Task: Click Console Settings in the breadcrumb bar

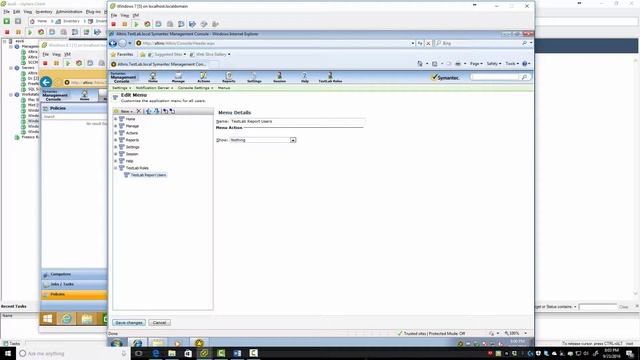Action: click(193, 88)
